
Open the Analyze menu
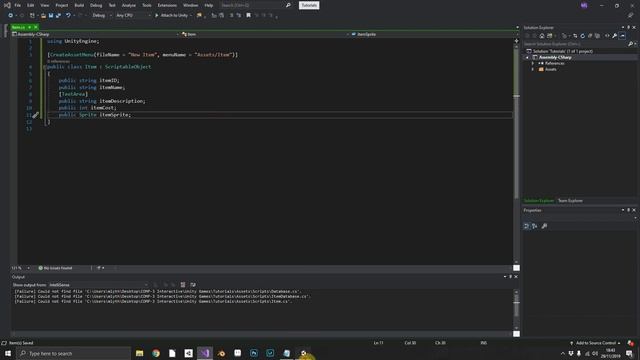[129, 5]
